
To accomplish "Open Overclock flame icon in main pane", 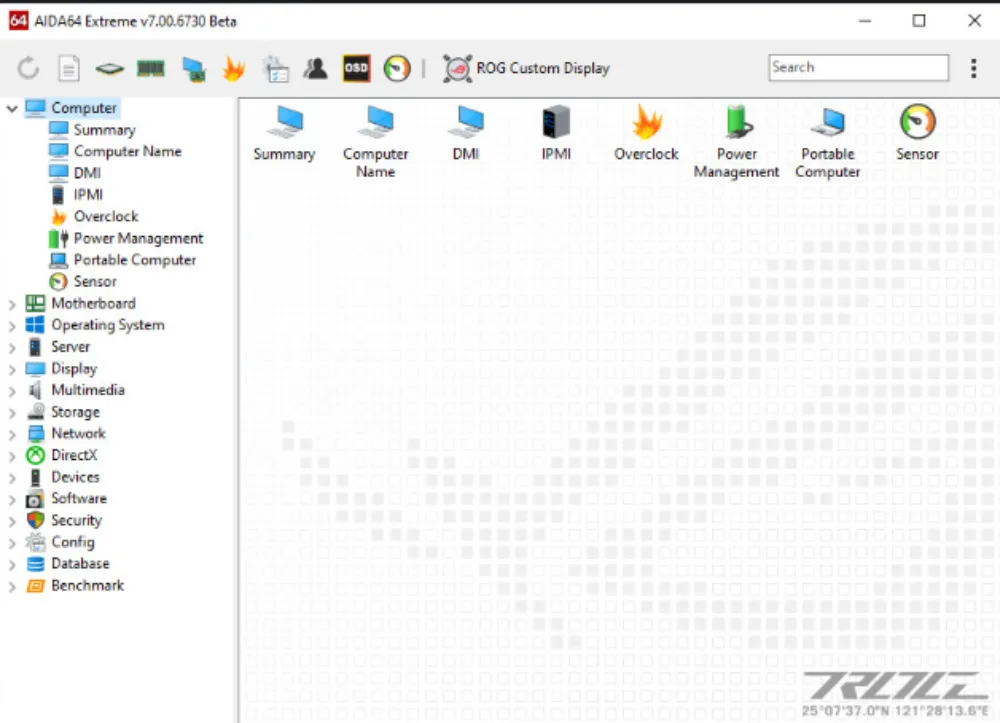I will [647, 135].
